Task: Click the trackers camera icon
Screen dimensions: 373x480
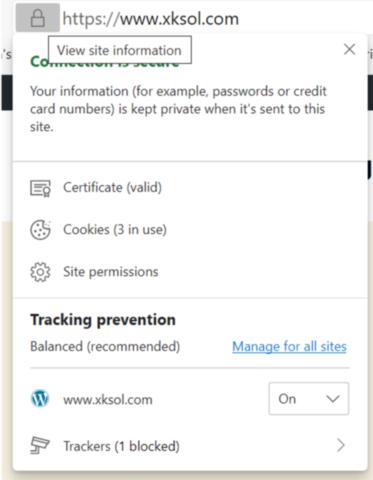Action: pos(40,446)
